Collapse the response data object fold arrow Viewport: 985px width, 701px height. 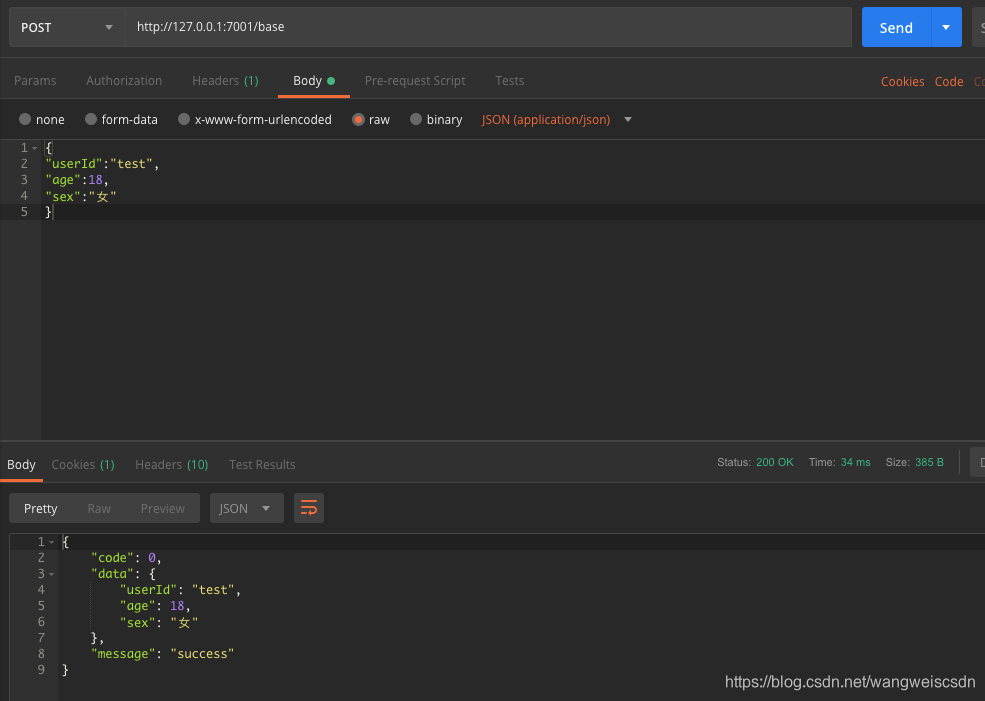pos(52,574)
